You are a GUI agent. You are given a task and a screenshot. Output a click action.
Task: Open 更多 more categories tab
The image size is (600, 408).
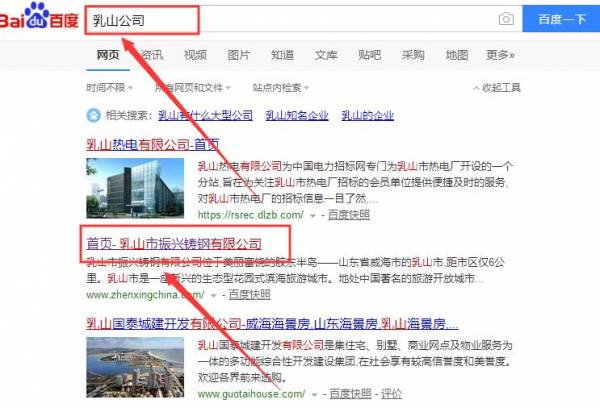click(500, 55)
